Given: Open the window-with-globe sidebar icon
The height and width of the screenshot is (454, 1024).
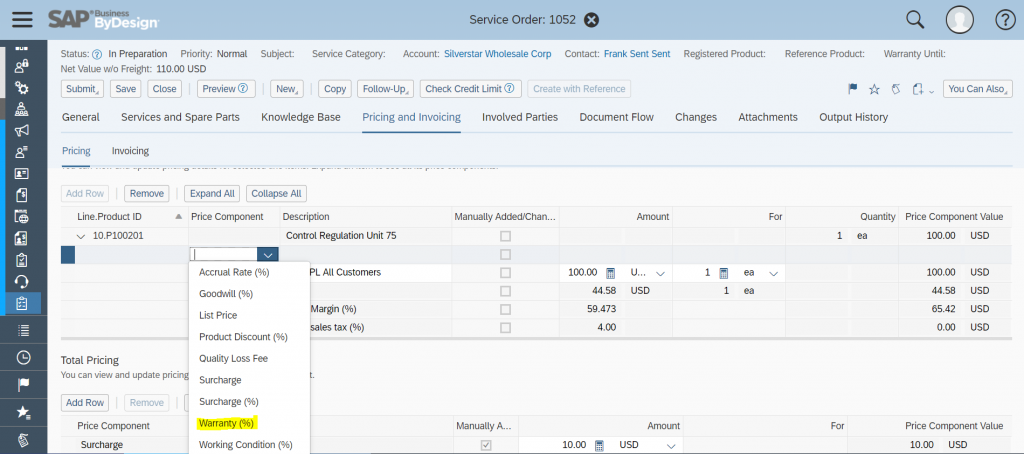Looking at the screenshot, I should tap(22, 217).
